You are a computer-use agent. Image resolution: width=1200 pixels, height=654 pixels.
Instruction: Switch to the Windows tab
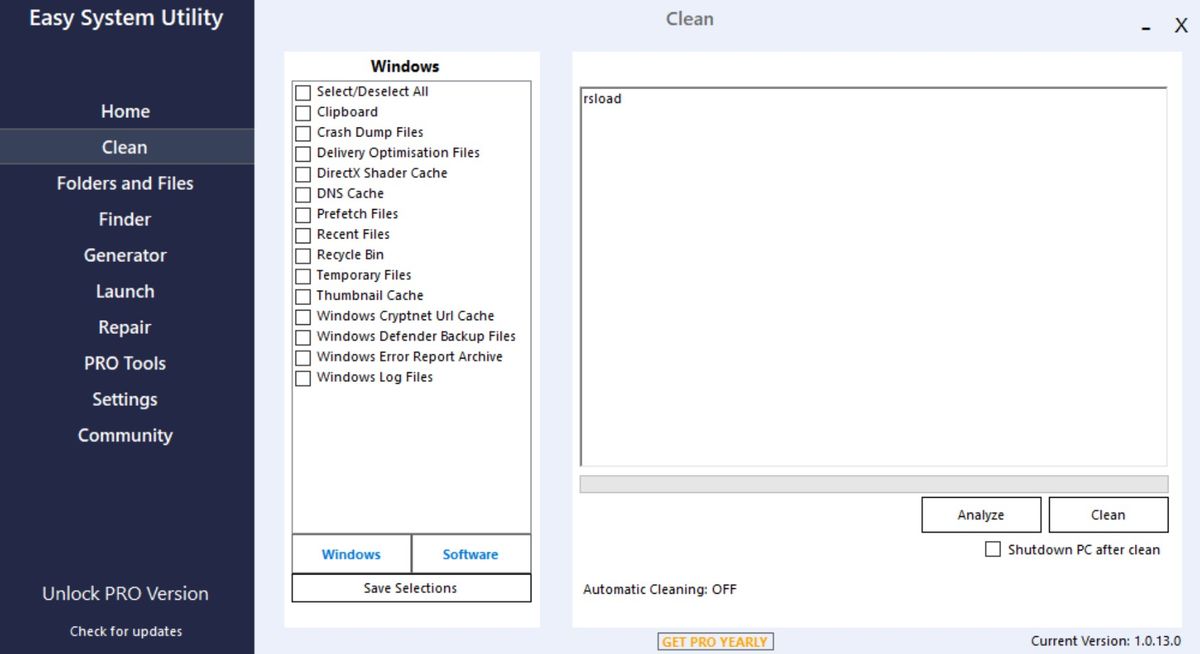[351, 553]
